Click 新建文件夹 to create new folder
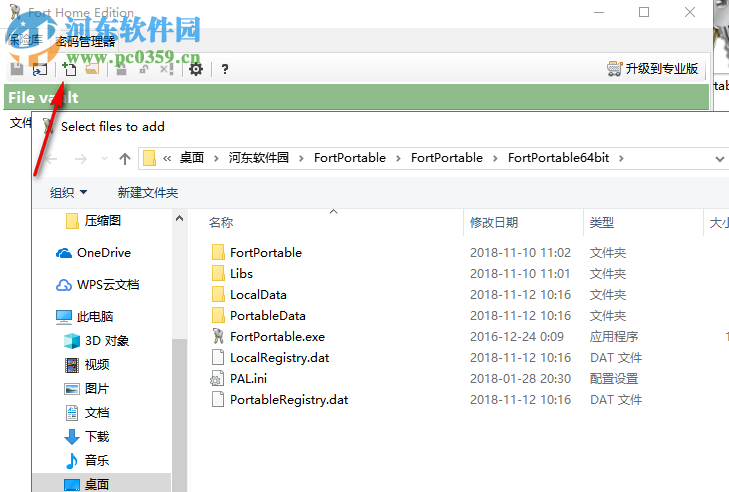Viewport: 729px width, 492px height. click(x=148, y=192)
